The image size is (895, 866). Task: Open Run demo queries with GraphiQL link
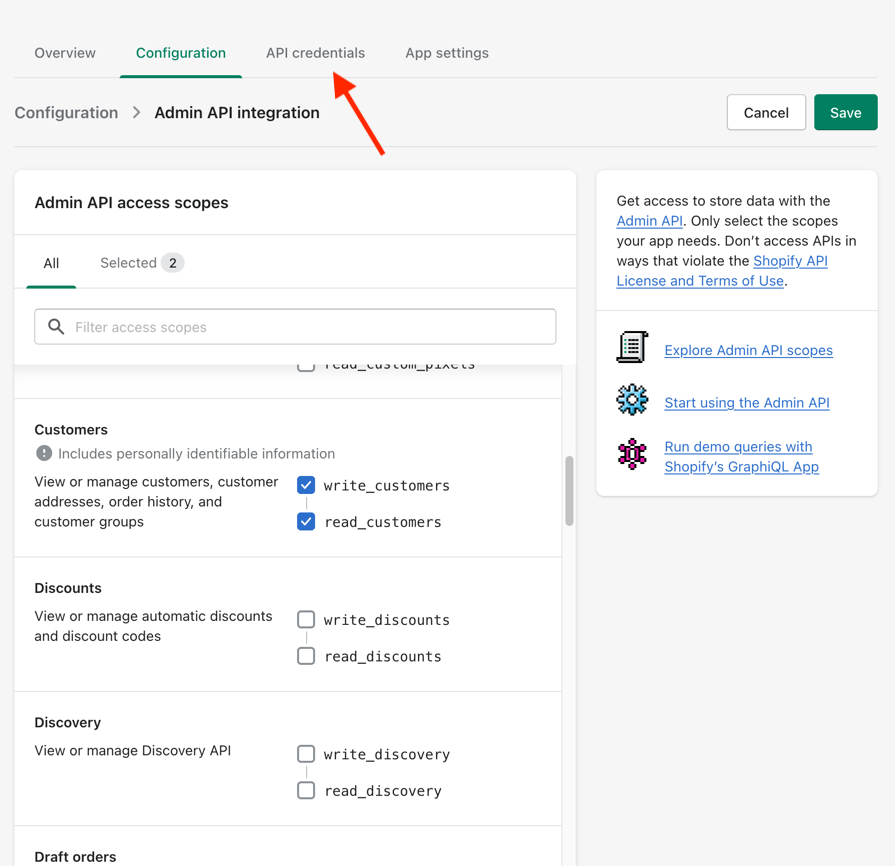pos(741,457)
